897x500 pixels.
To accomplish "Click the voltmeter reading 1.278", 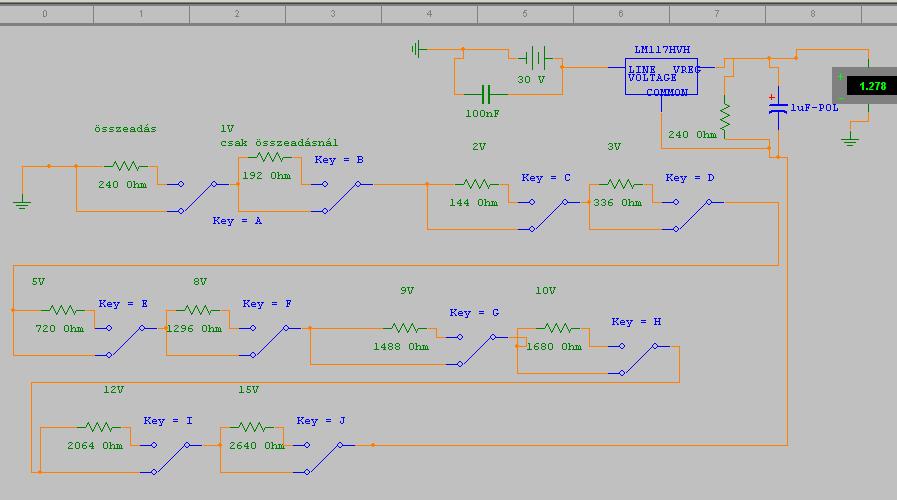I will [865, 86].
